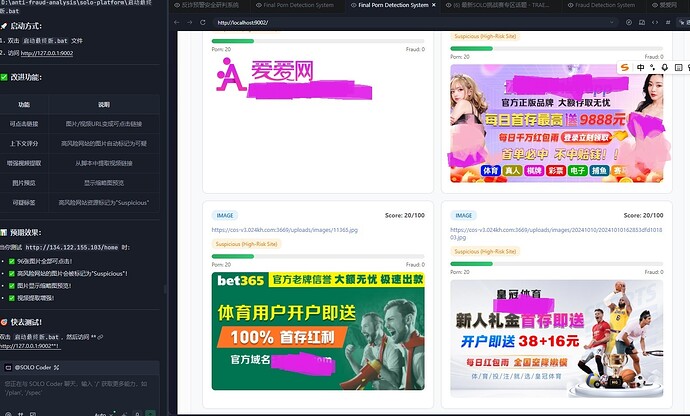Click the hash icon in browser toolbar

(x=668, y=22)
